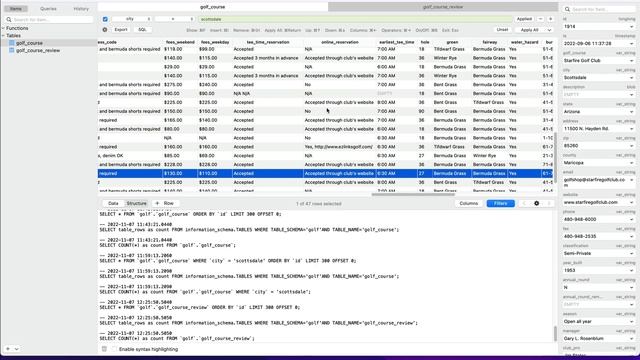
Task: Click the earliest_tee_time column header
Action: tap(396, 42)
